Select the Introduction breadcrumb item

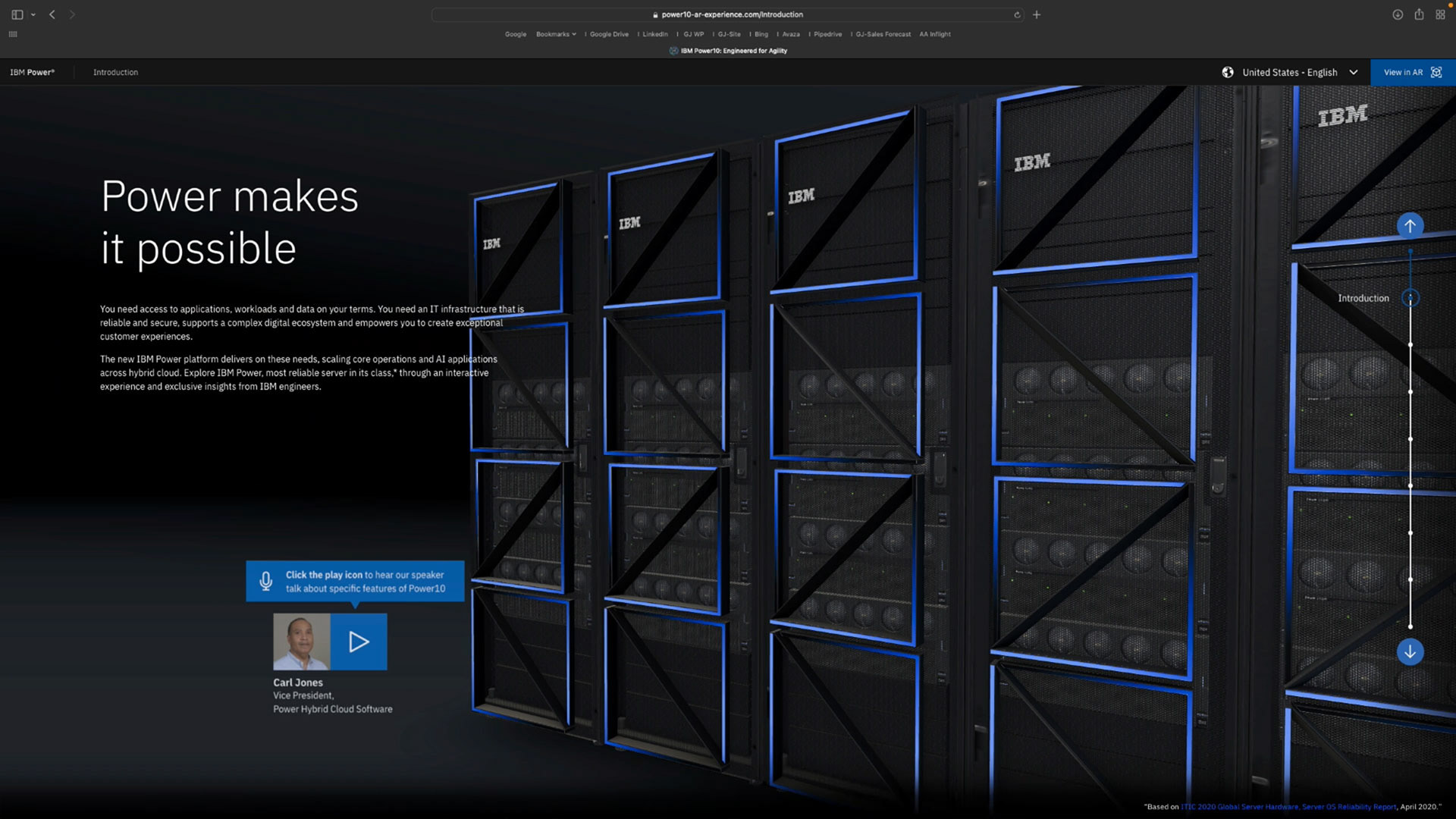(115, 72)
